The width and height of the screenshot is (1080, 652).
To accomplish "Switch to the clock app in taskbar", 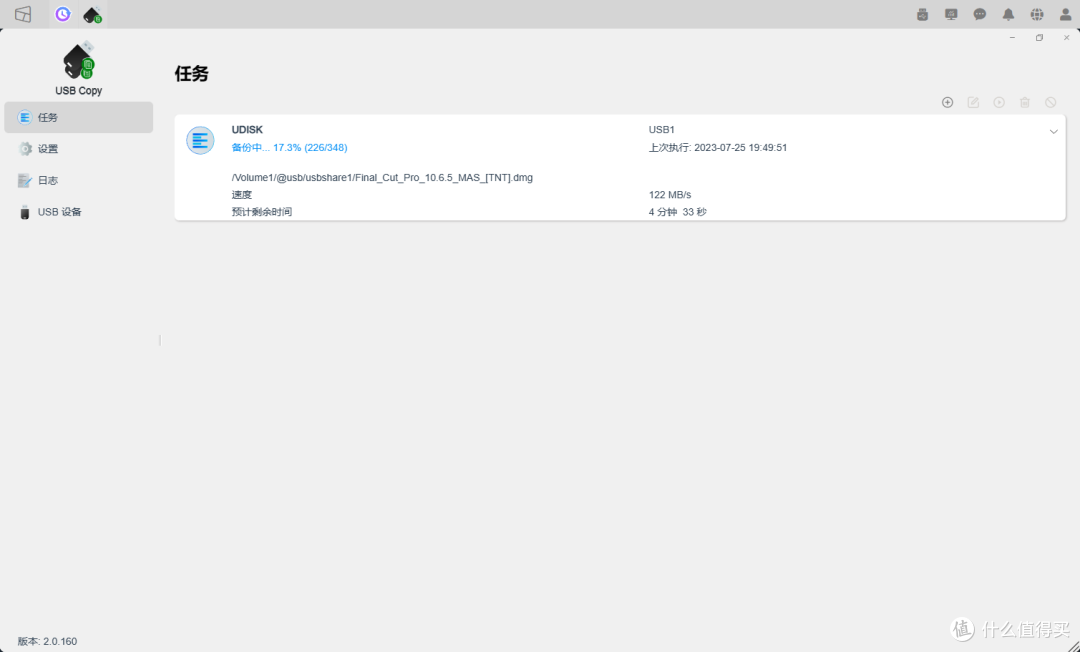I will click(x=63, y=14).
